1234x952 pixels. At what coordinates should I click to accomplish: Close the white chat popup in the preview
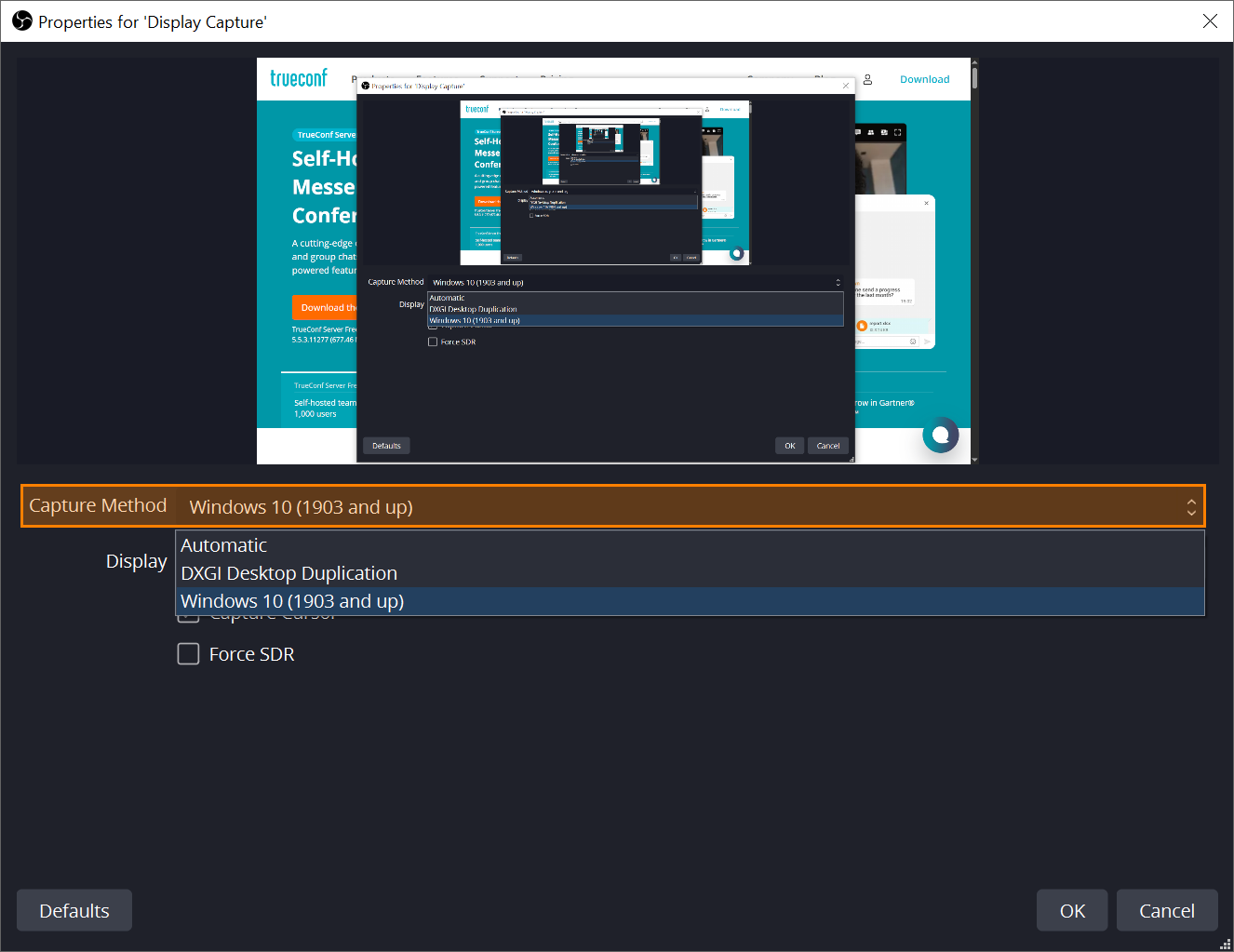[x=926, y=203]
